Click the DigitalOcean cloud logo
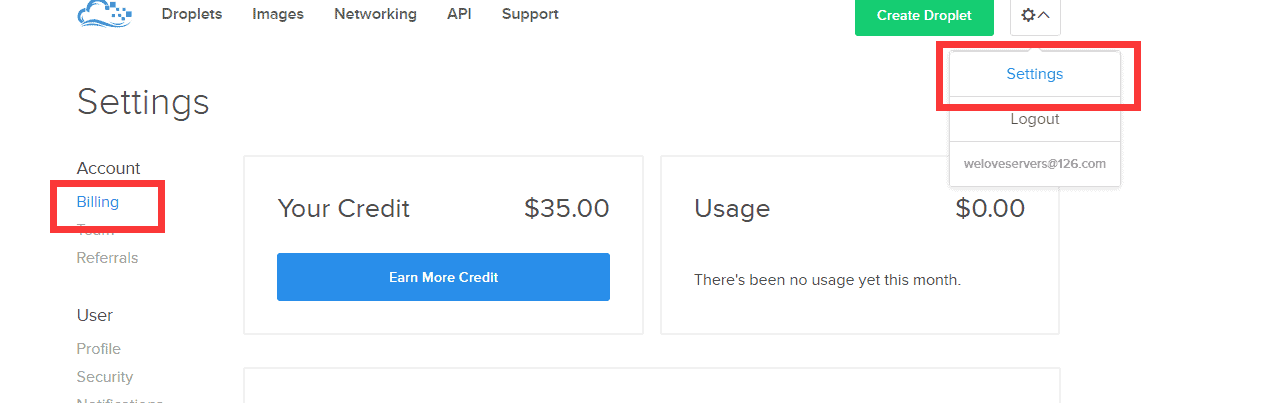 pos(104,14)
